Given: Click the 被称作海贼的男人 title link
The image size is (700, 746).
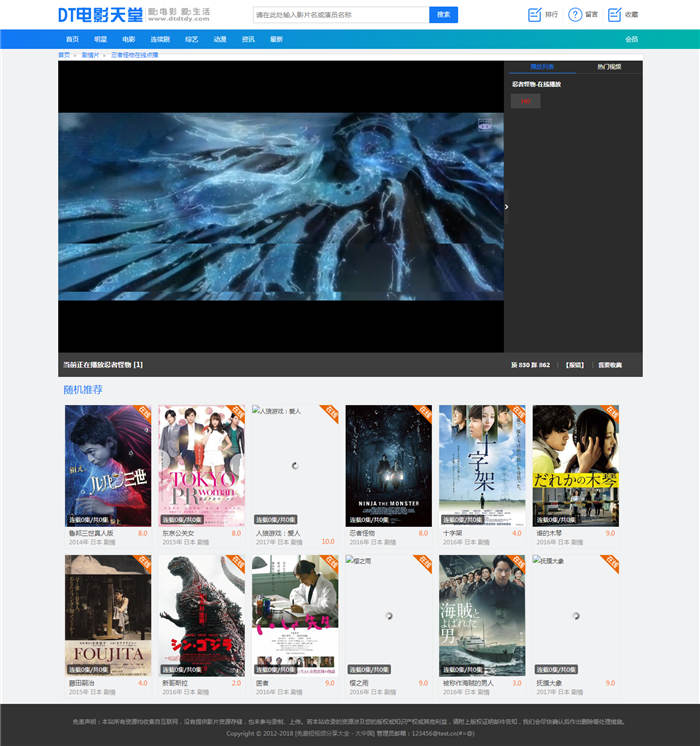Looking at the screenshot, I should pos(468,683).
